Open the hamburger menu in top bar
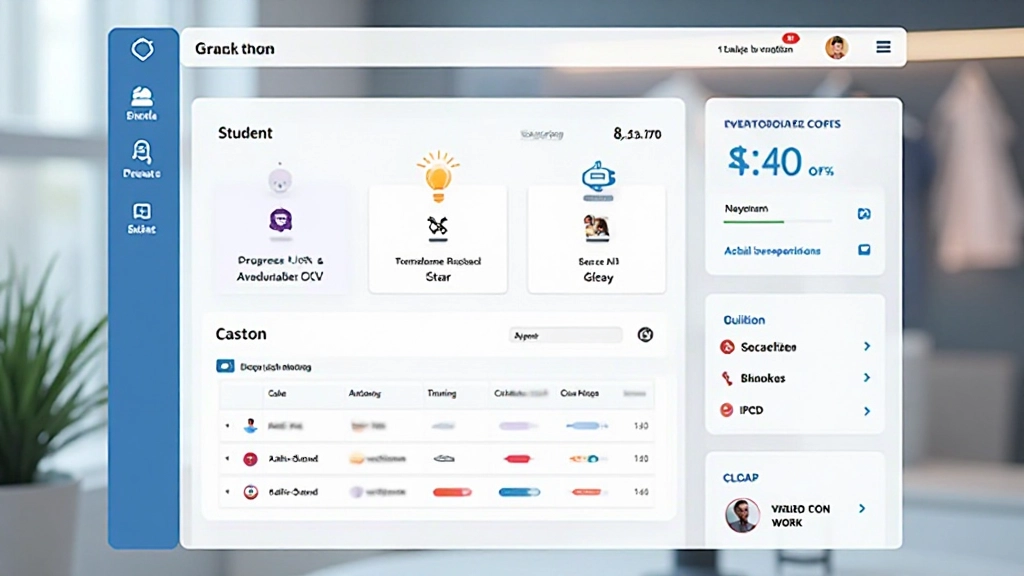 [x=883, y=47]
